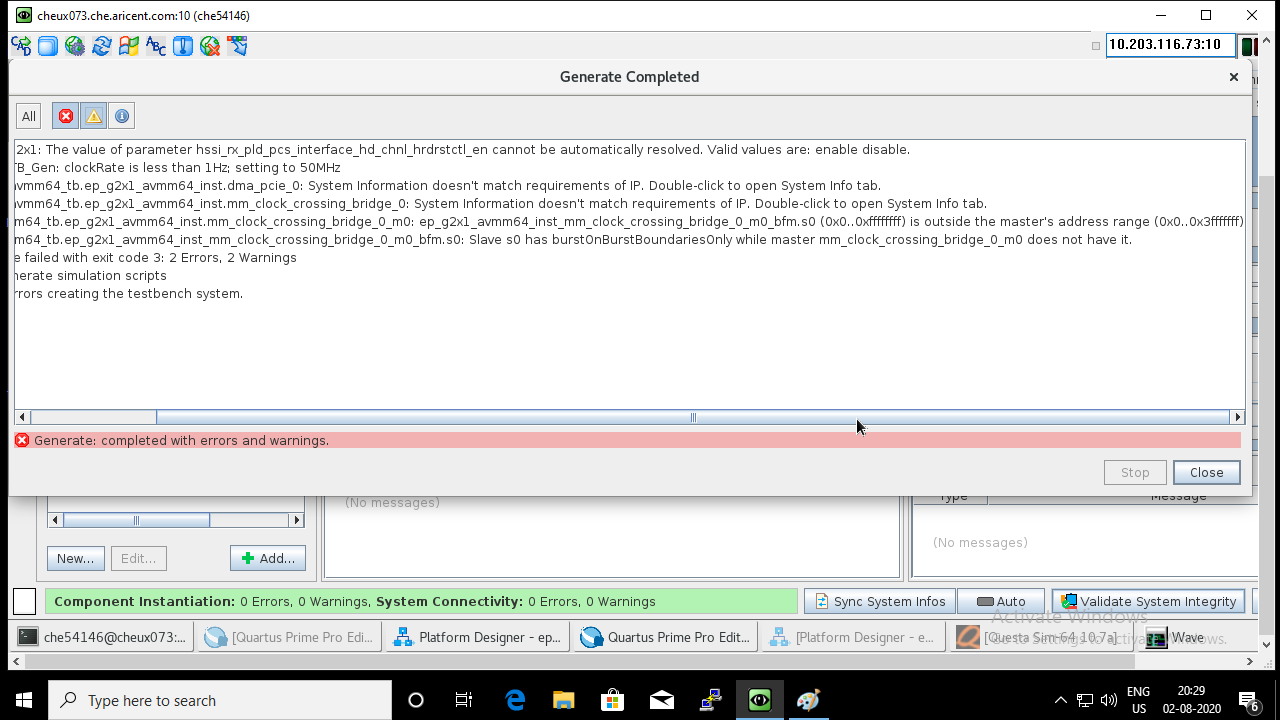Toggle the red error message filter
This screenshot has width=1280, height=720.
click(x=65, y=116)
